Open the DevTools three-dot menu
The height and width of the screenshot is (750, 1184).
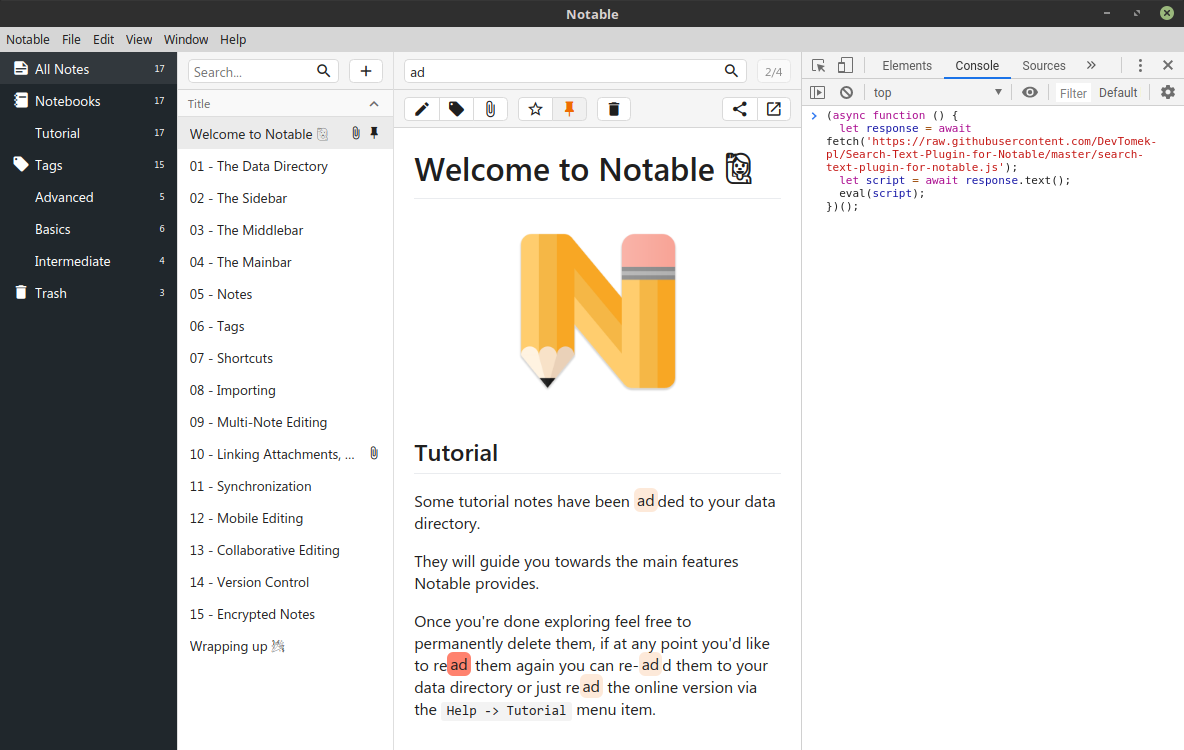pos(1140,66)
